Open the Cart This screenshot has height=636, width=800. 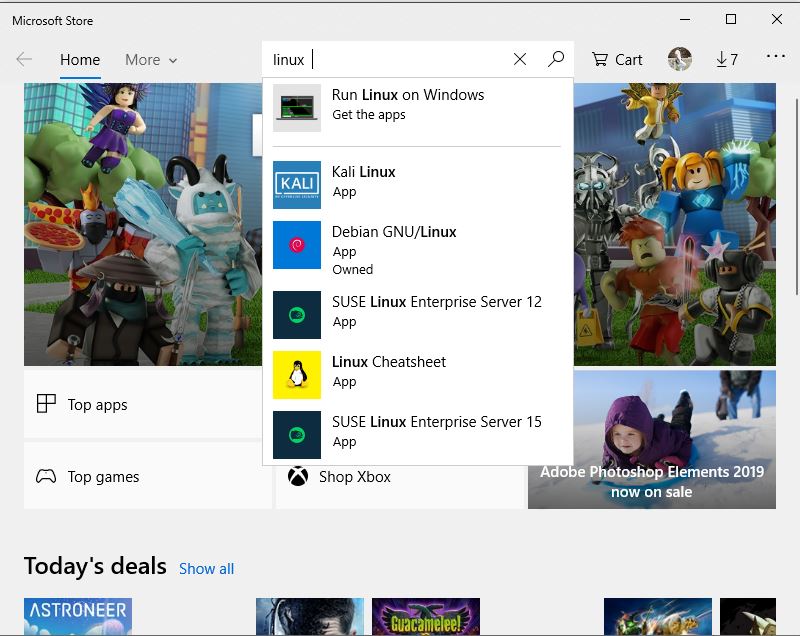617,59
